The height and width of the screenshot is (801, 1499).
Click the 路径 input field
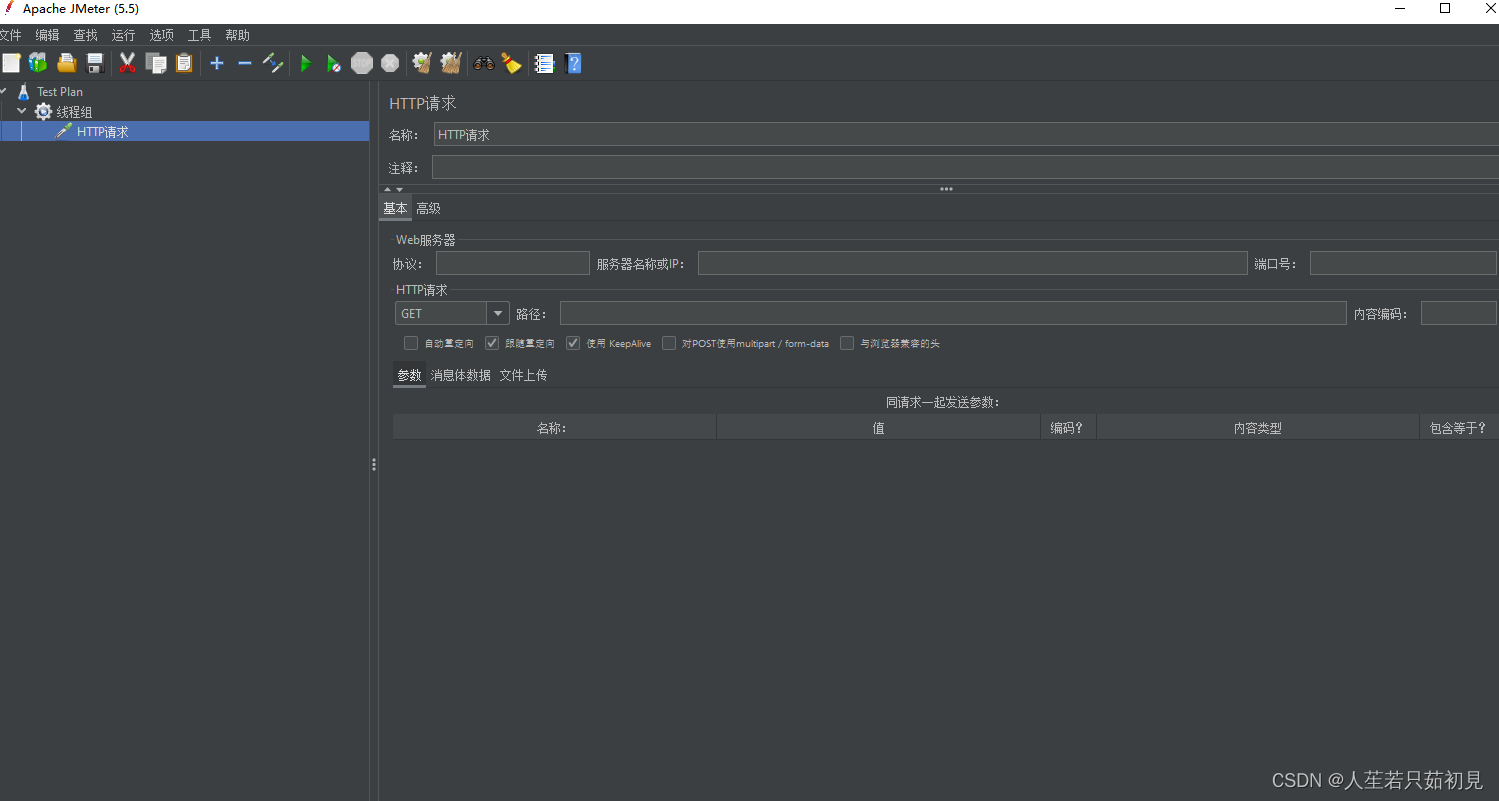click(x=953, y=313)
